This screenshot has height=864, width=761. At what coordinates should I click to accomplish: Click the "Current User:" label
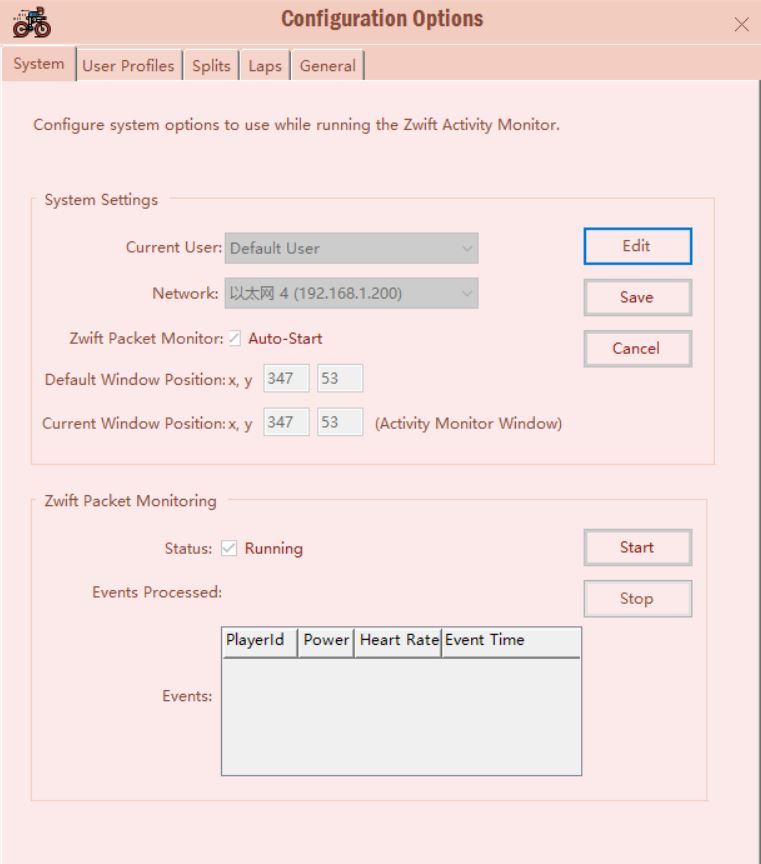coord(174,247)
